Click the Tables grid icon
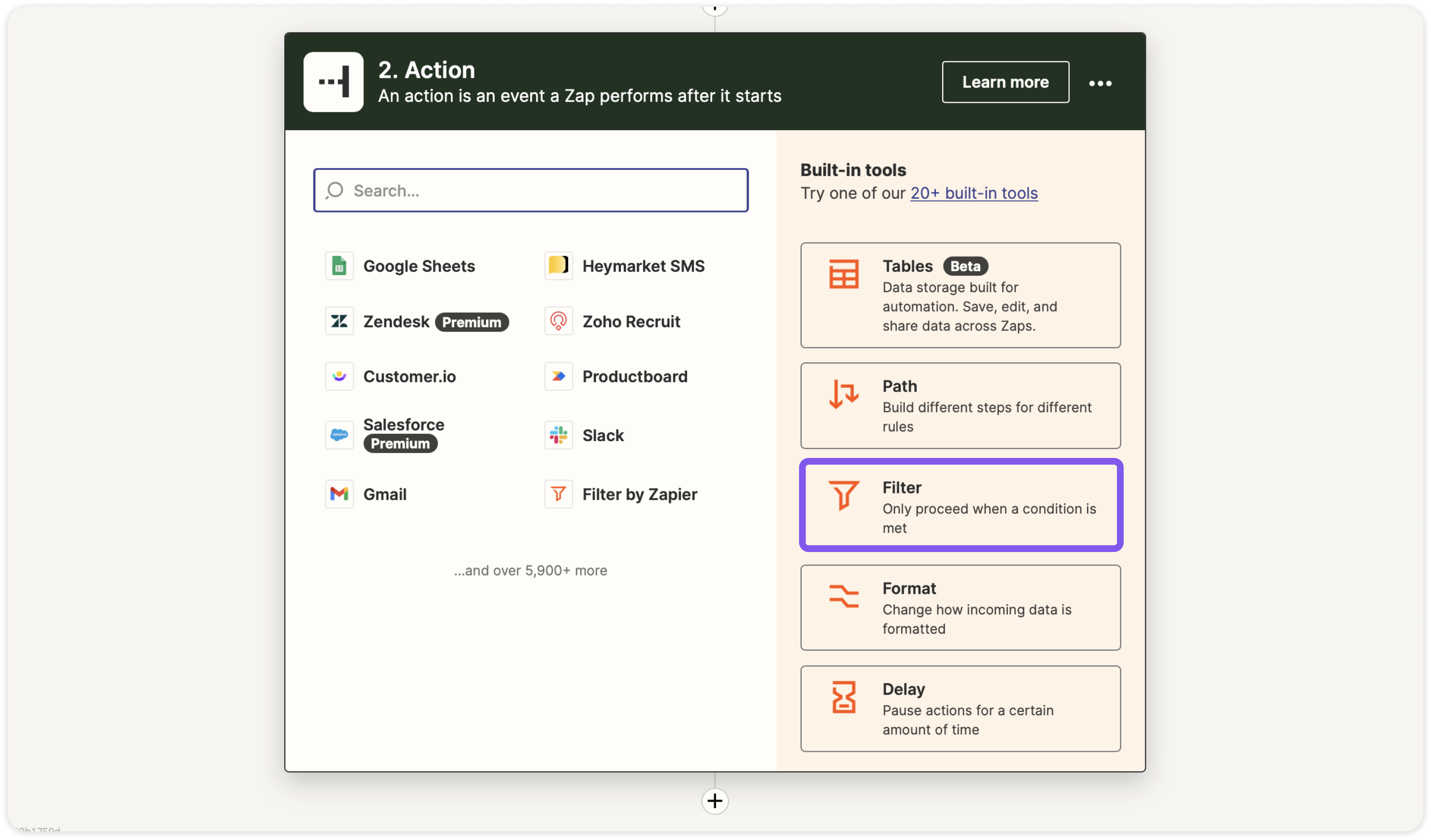The width and height of the screenshot is (1431, 840). click(x=843, y=274)
